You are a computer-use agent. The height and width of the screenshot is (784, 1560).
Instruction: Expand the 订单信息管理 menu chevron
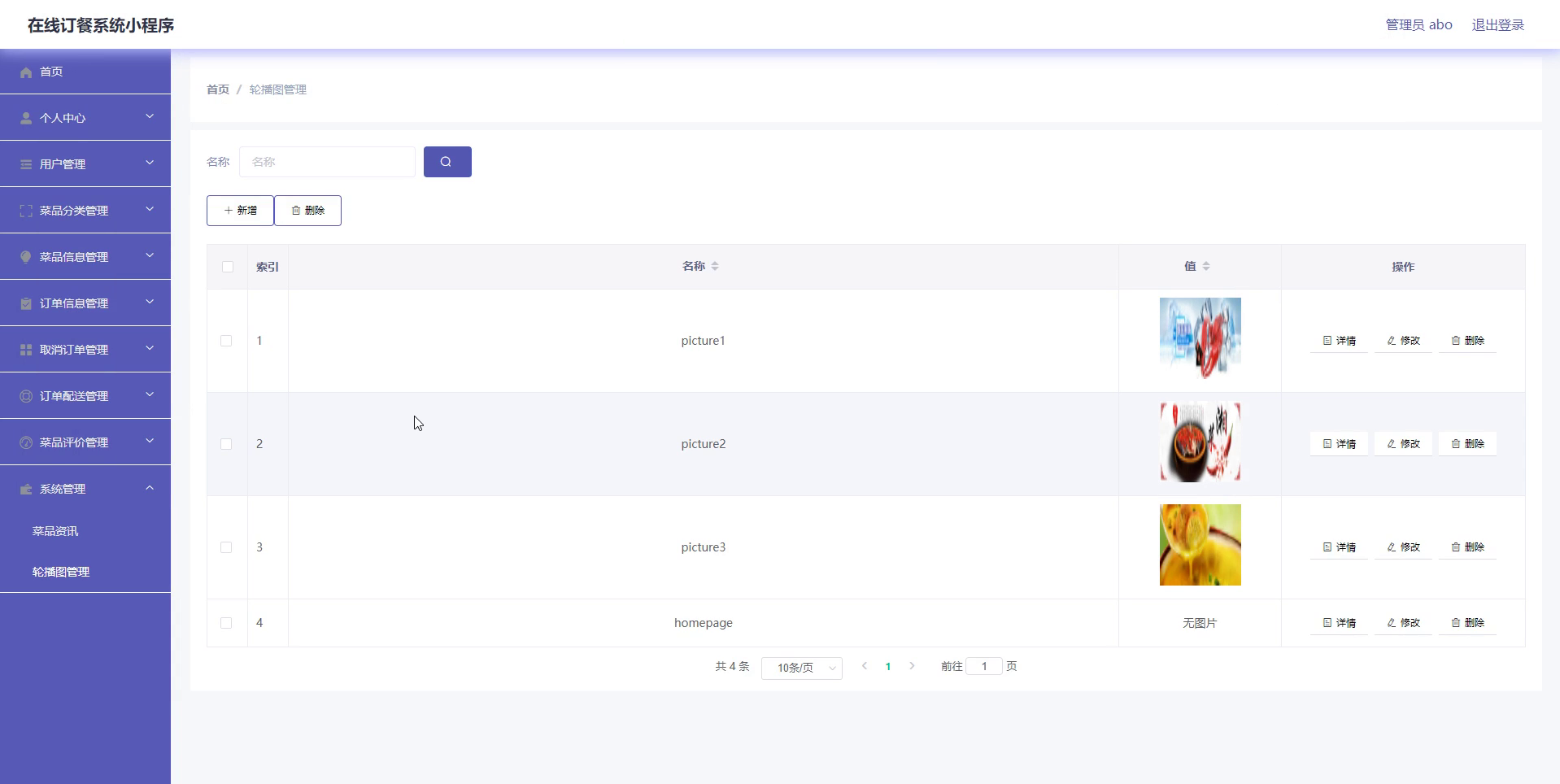click(150, 303)
